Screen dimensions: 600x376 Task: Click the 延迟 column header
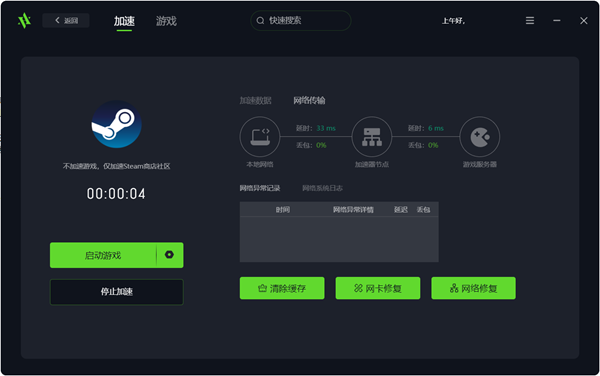[401, 210]
